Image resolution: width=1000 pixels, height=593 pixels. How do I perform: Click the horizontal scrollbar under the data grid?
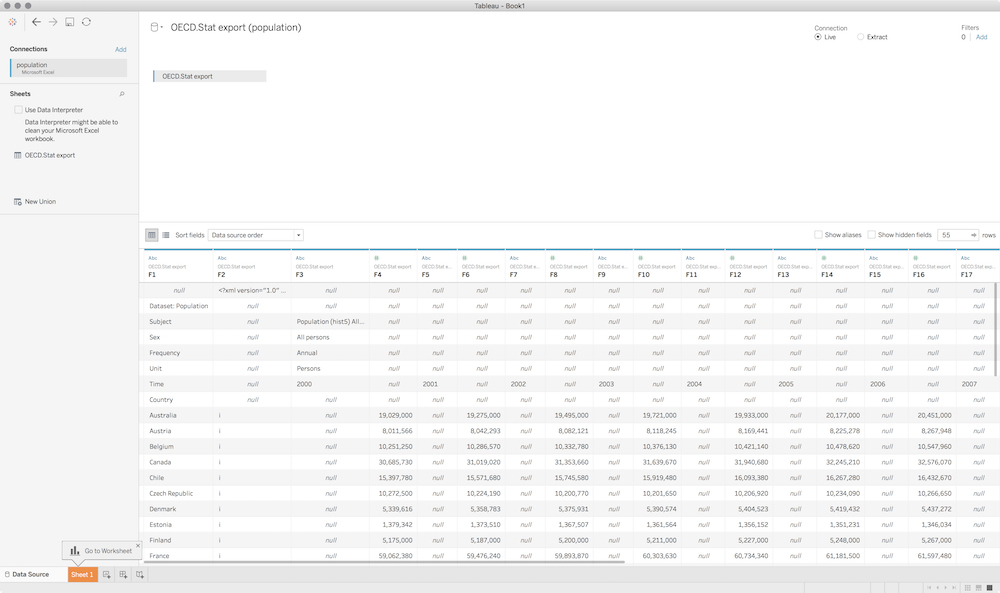(x=384, y=562)
